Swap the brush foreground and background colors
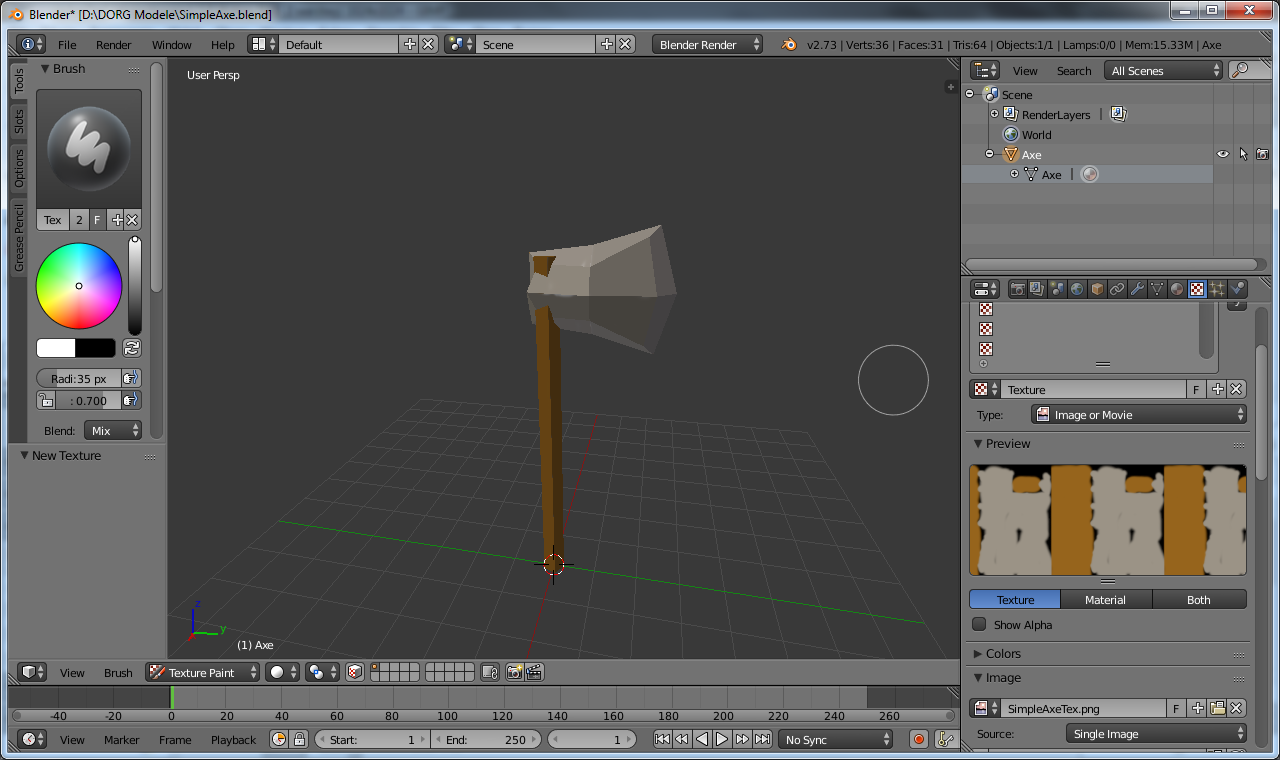 pos(131,348)
